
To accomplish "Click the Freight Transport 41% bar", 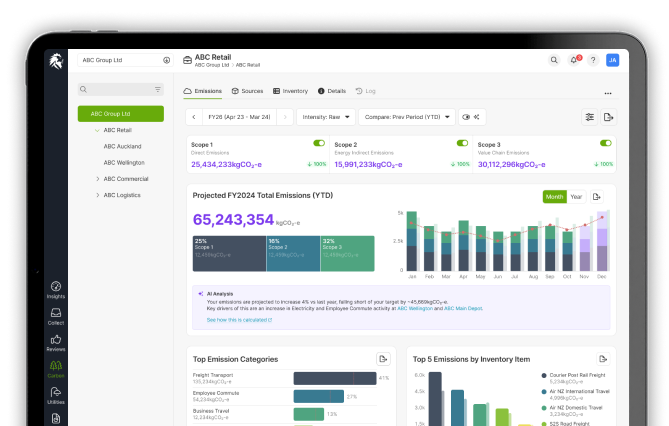I will point(335,378).
